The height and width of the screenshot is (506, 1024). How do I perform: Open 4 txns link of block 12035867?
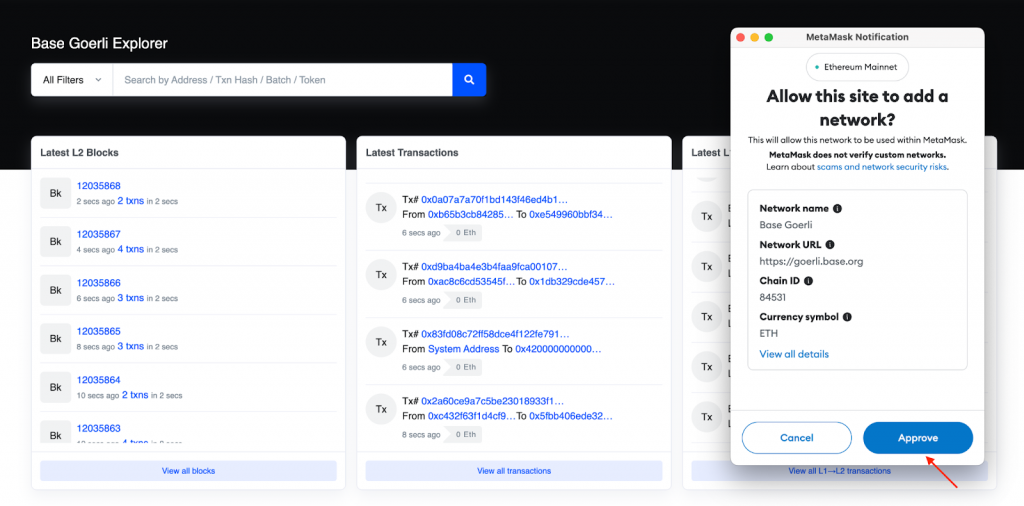[131, 249]
